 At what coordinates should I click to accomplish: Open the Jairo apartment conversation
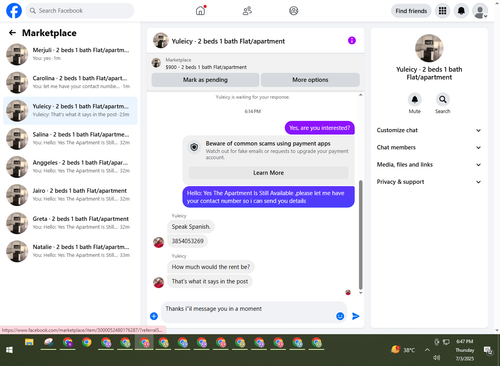(70, 195)
